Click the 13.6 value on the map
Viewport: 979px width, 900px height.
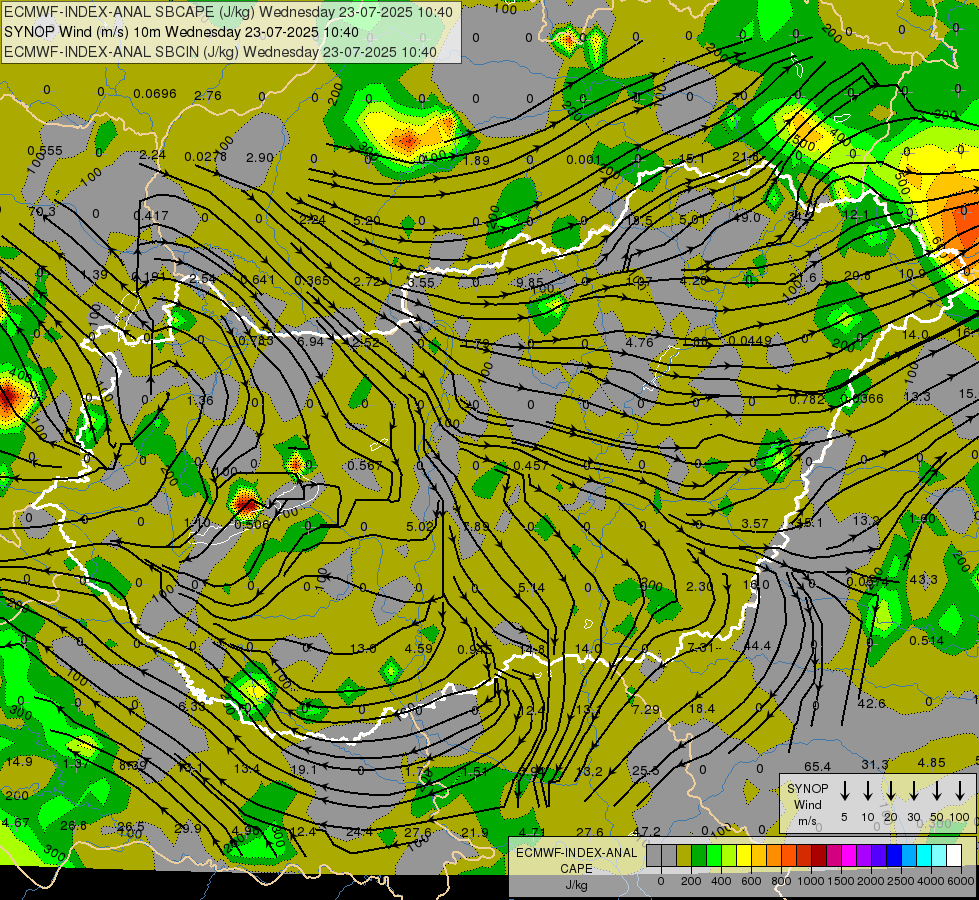click(363, 648)
